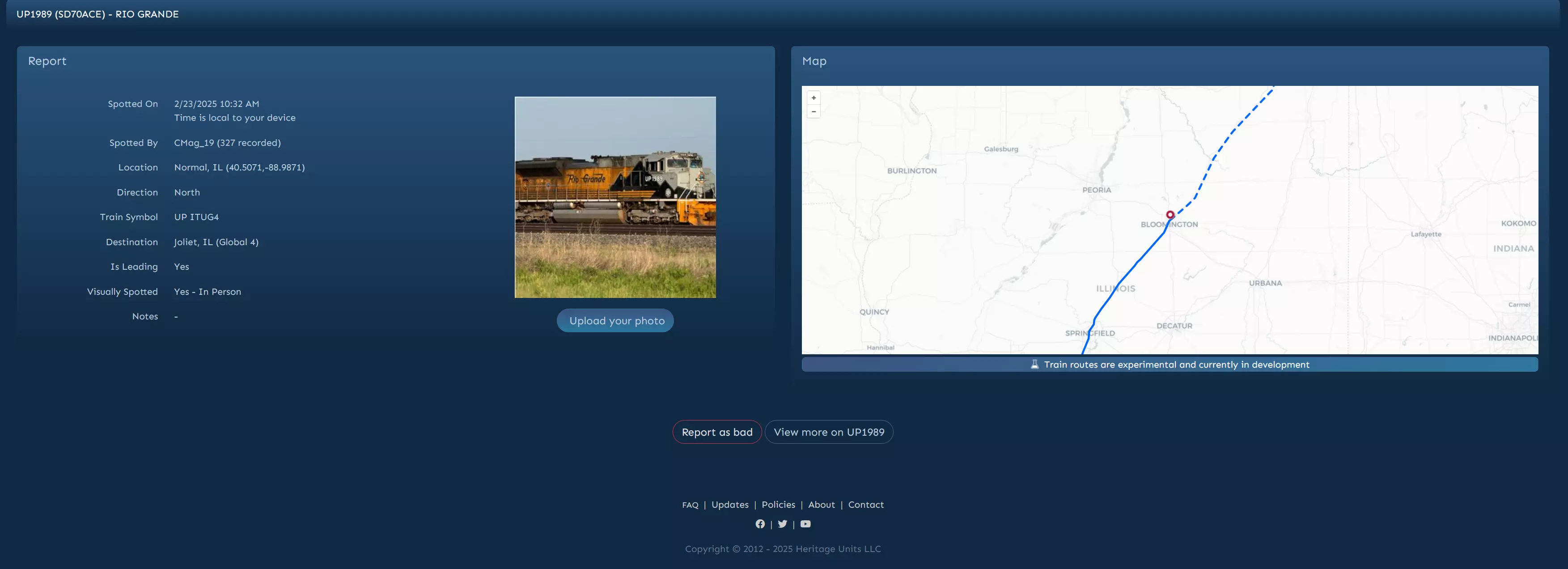Open the Contact link
The width and height of the screenshot is (1568, 569).
(x=865, y=505)
